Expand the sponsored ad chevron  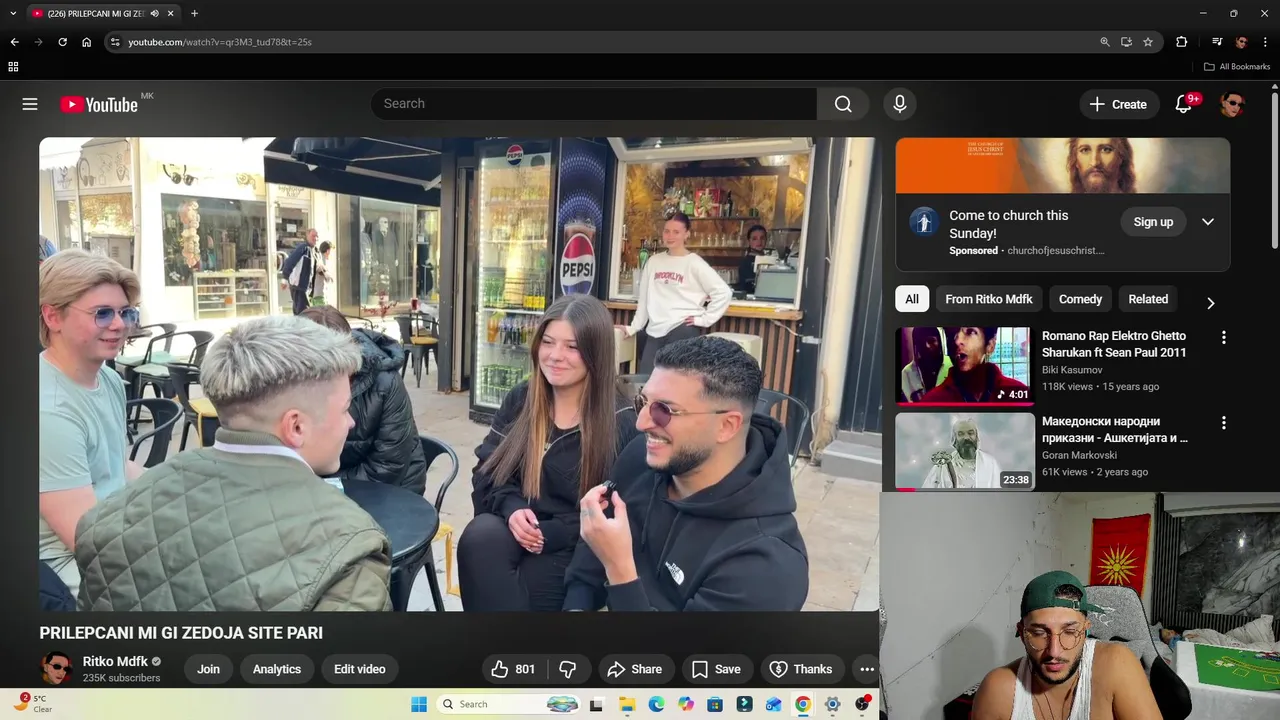(x=1208, y=222)
